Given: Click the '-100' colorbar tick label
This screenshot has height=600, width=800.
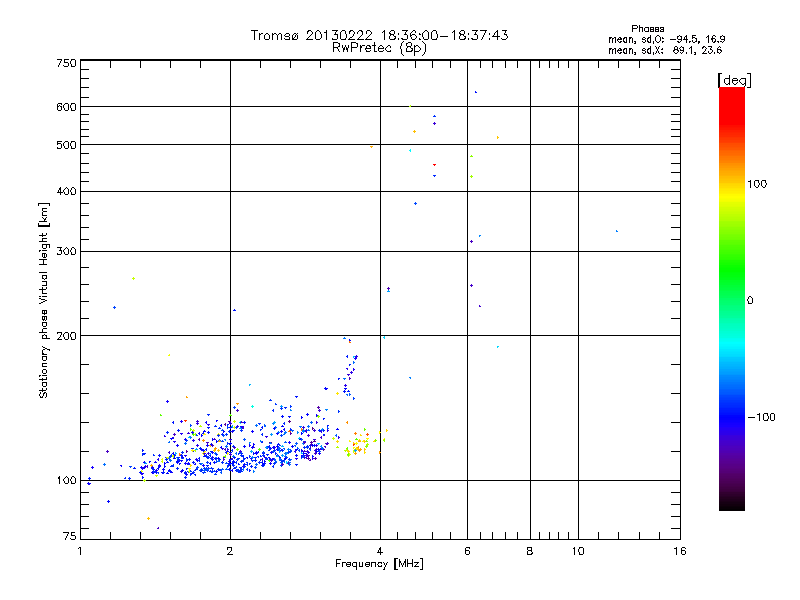Looking at the screenshot, I should (x=761, y=417).
